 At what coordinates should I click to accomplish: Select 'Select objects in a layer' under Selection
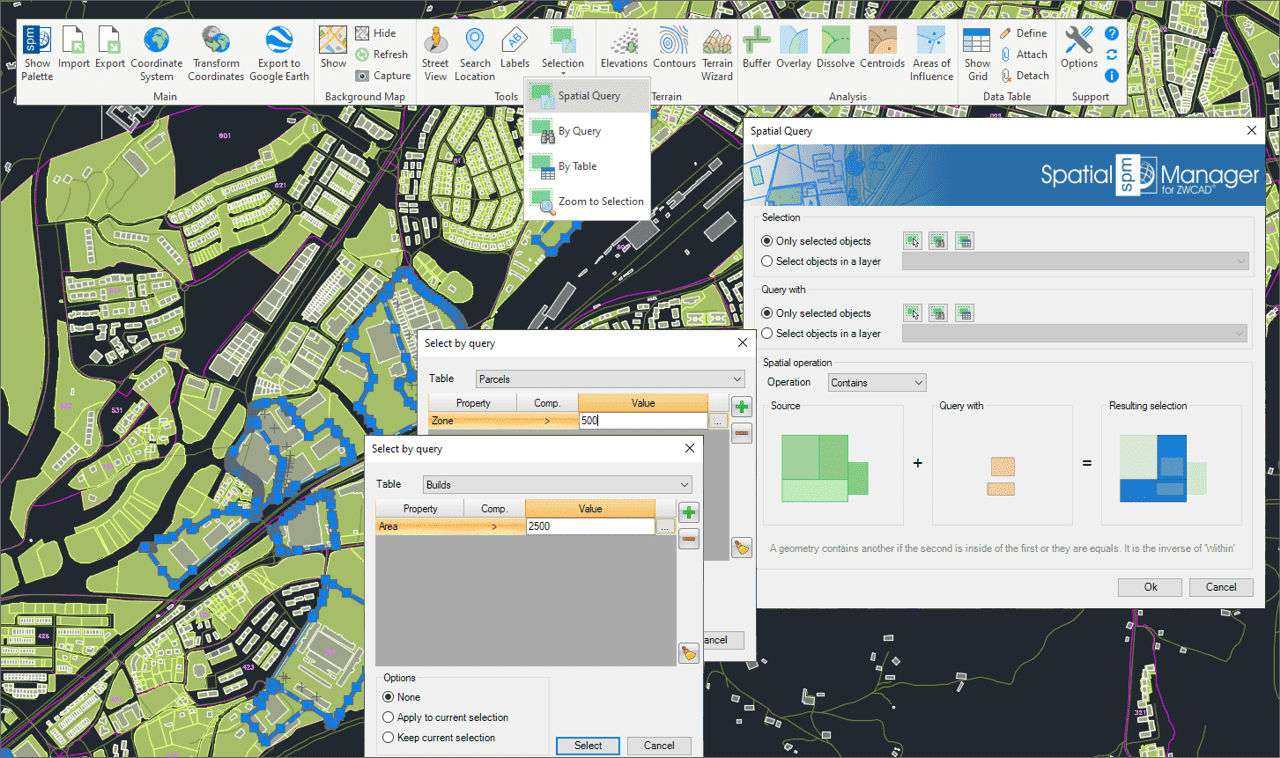821,261
